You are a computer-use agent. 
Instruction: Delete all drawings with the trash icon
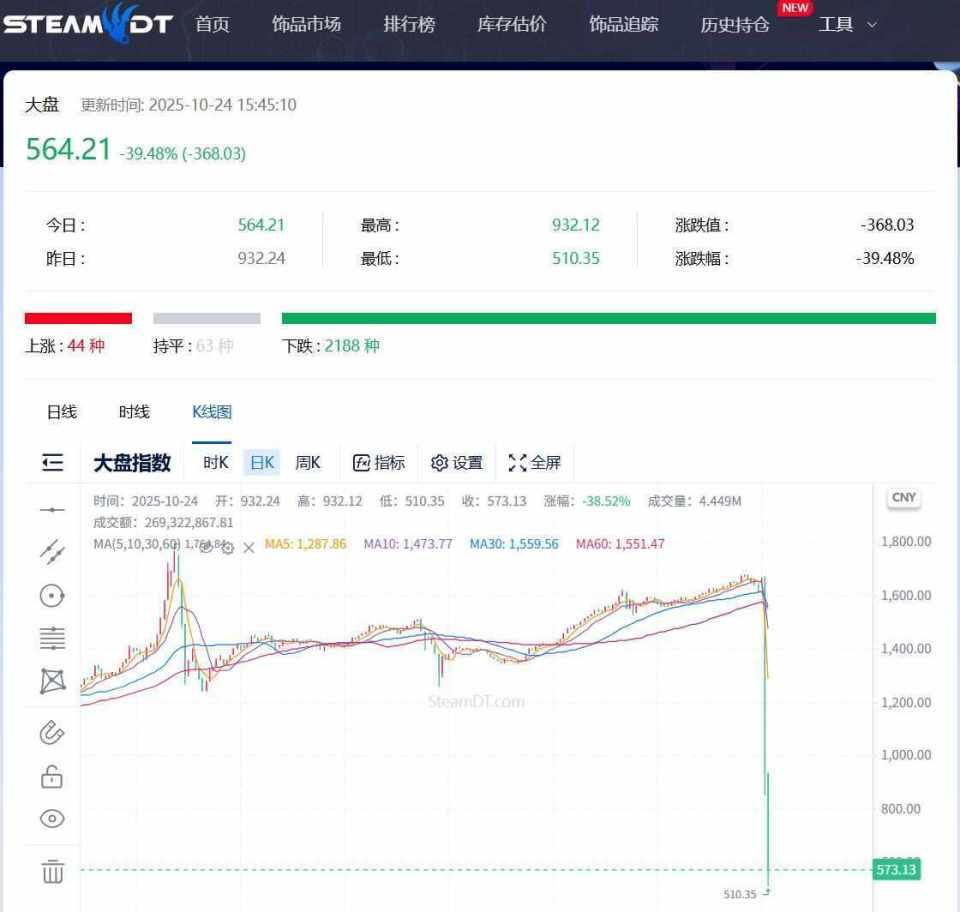click(x=51, y=870)
